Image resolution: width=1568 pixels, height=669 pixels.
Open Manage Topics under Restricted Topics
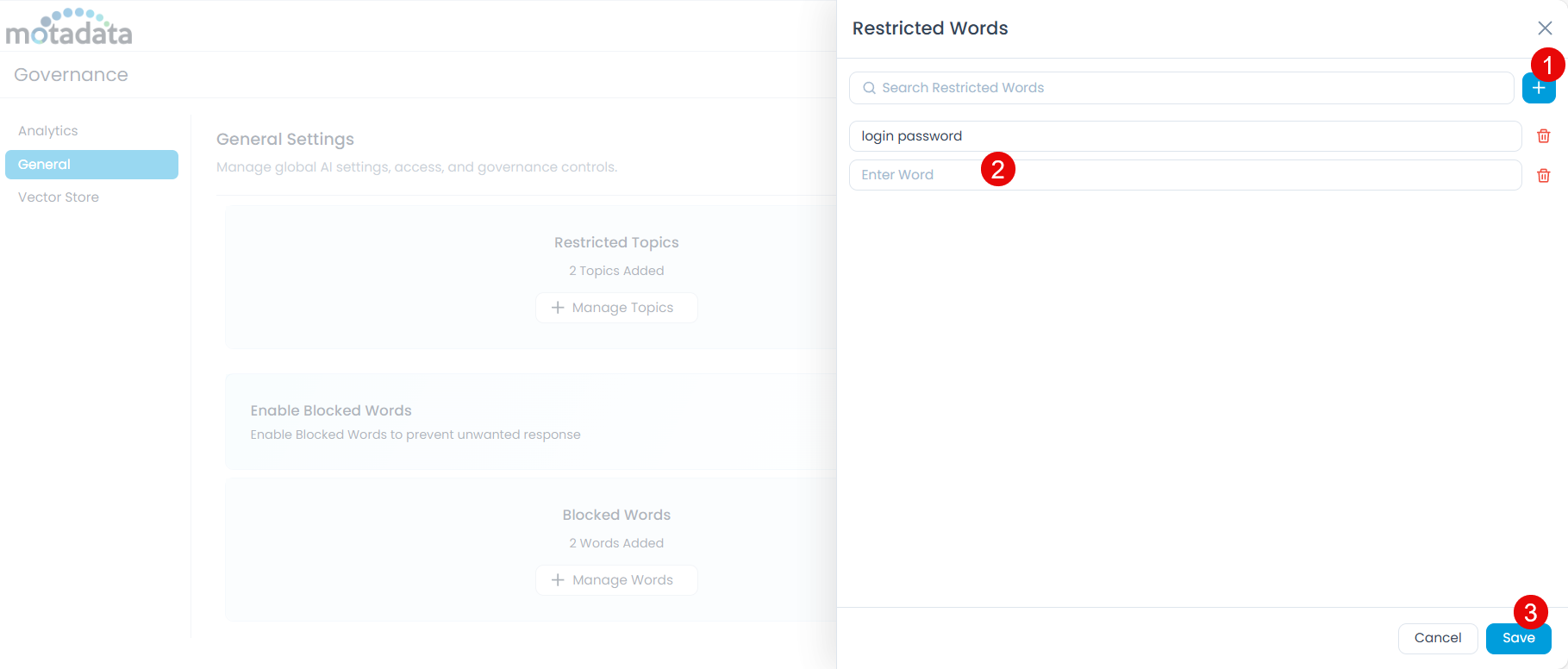(x=616, y=308)
